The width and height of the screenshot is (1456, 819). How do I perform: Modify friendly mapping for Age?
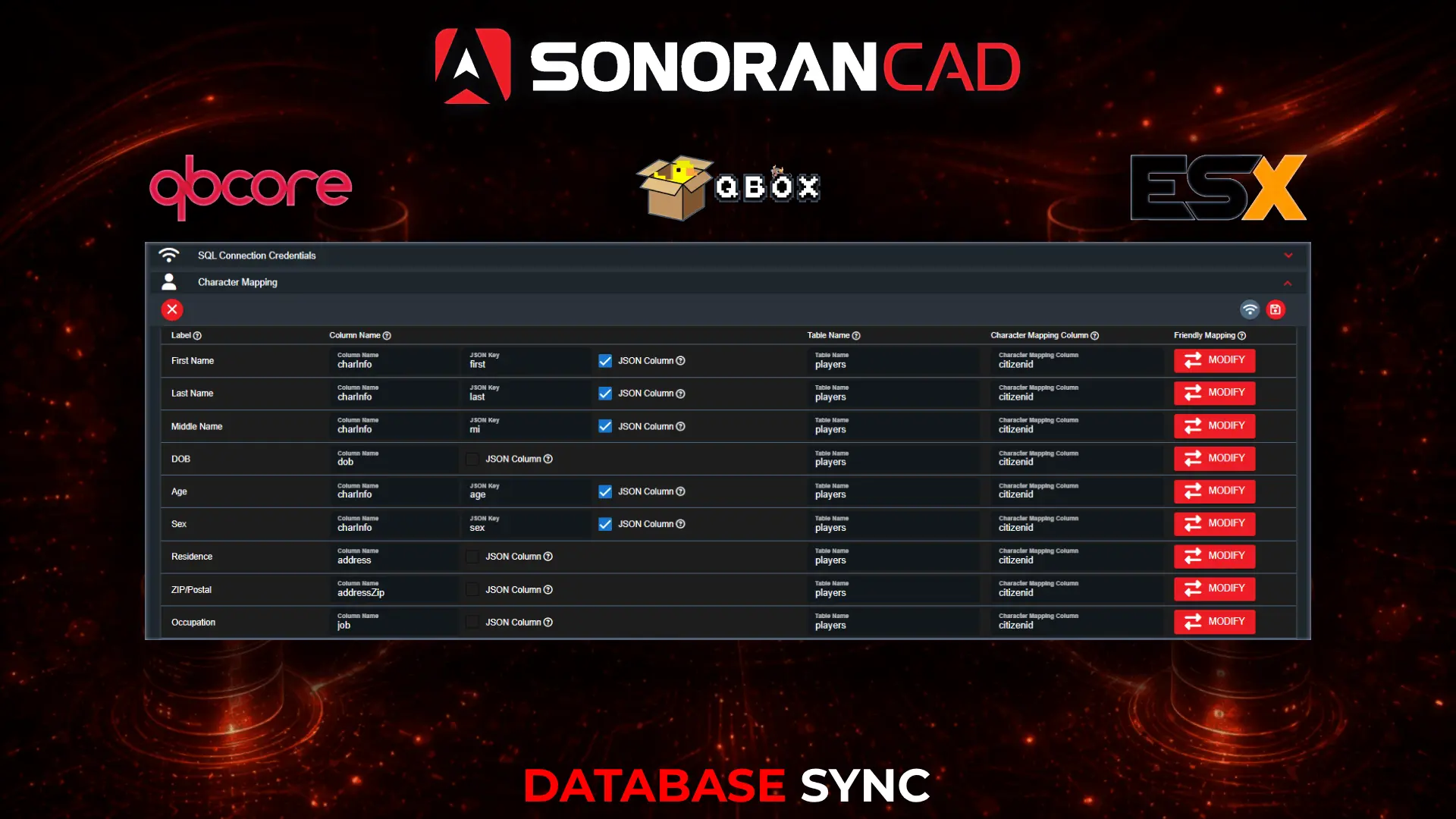[x=1214, y=491]
